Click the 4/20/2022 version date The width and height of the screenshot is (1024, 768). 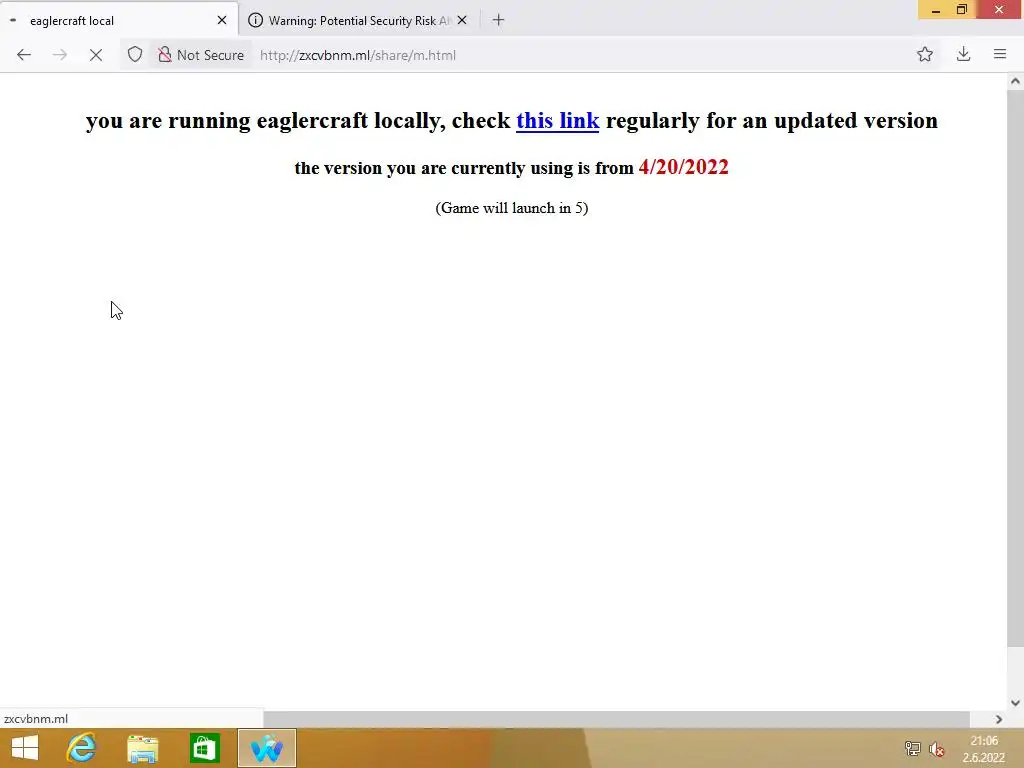pos(683,167)
